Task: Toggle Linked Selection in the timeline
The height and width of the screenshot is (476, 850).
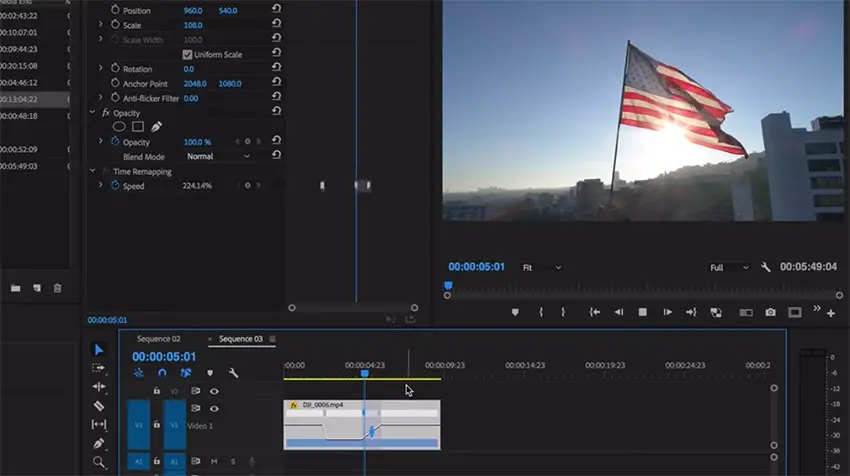Action: 186,373
